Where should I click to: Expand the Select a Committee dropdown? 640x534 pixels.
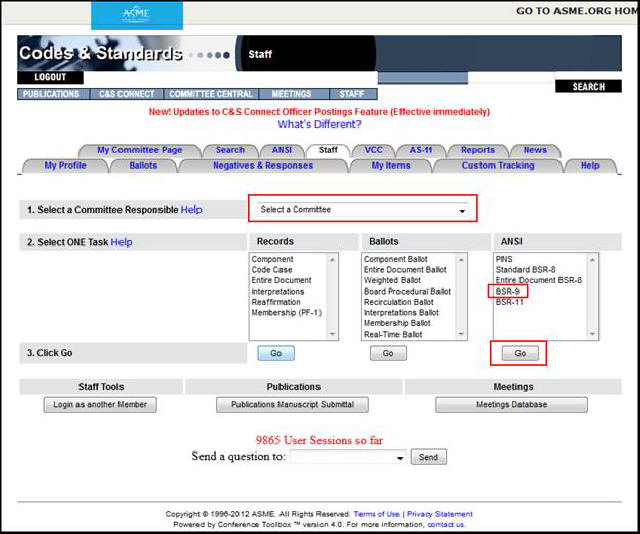[362, 210]
